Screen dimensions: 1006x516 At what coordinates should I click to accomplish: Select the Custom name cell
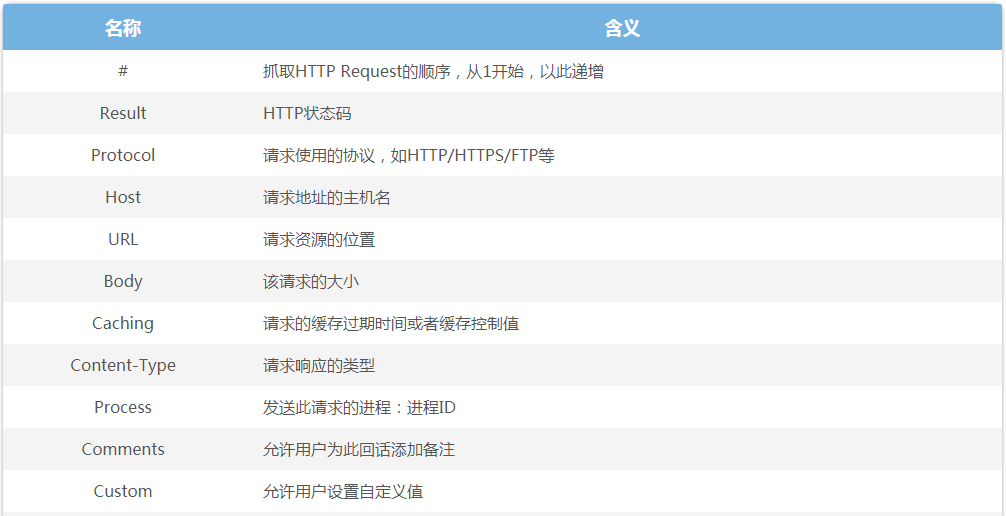tap(123, 491)
